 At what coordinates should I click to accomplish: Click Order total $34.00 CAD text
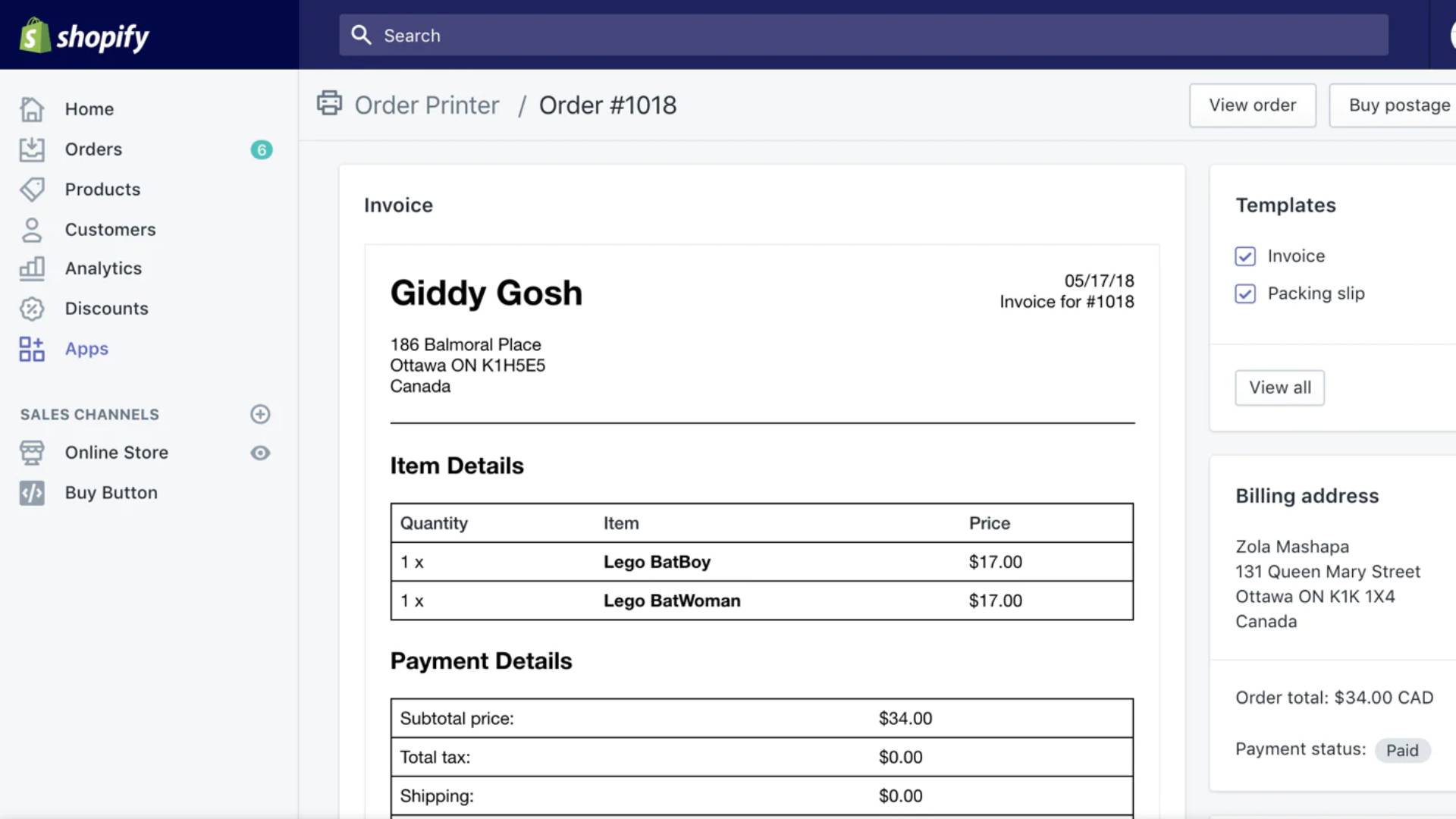point(1334,698)
